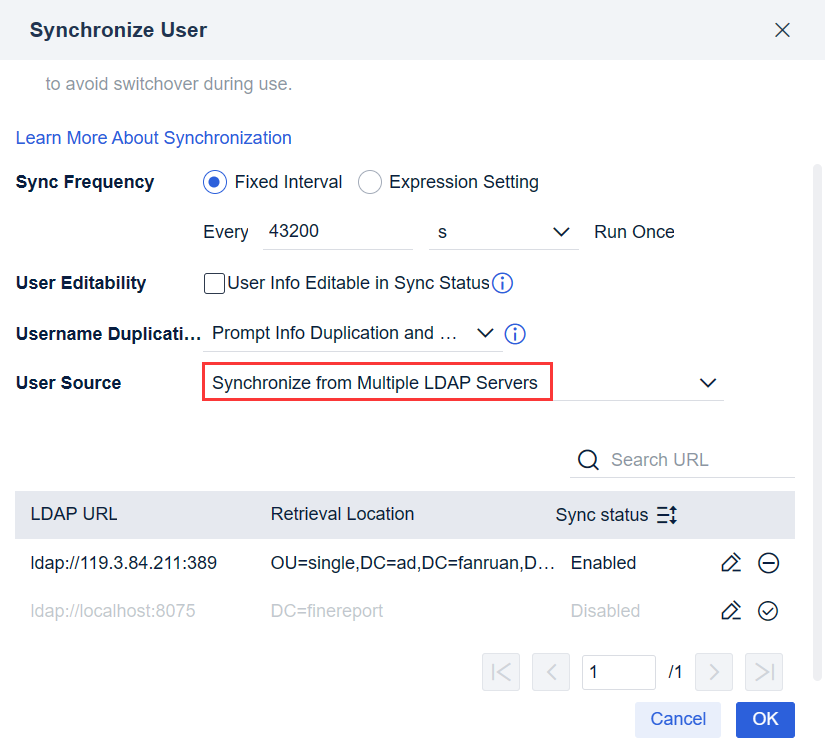Enable the ldap://localhost:8075 server via check icon

point(768,611)
